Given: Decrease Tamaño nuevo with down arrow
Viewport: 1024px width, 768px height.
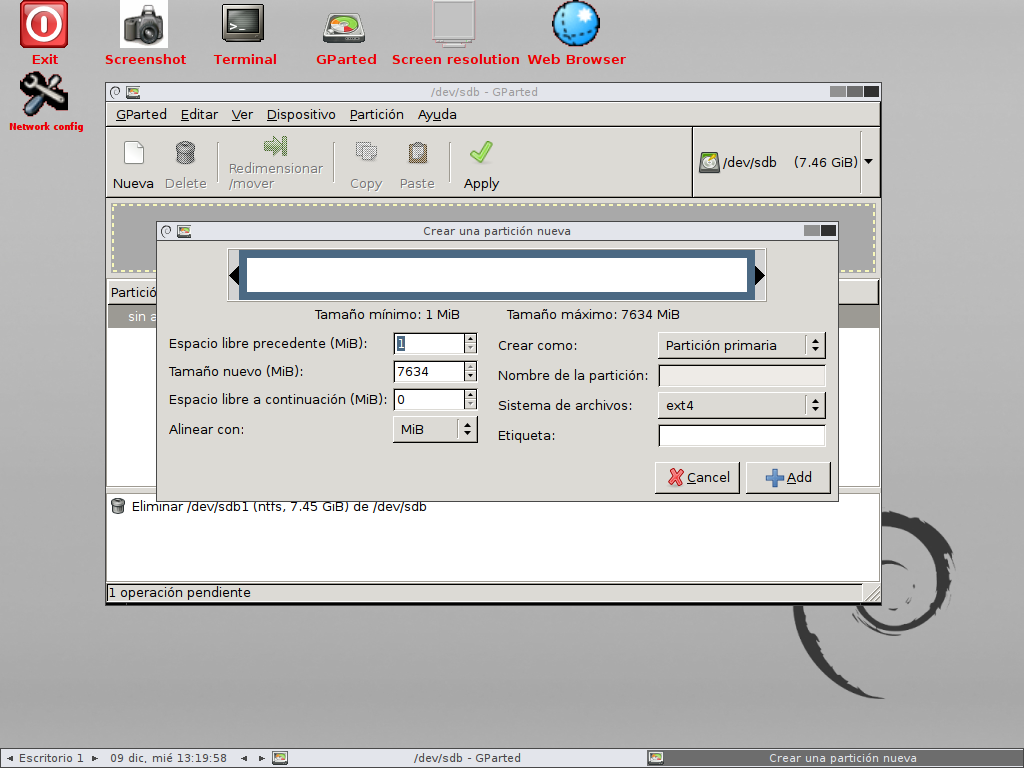Looking at the screenshot, I should pyautogui.click(x=470, y=377).
